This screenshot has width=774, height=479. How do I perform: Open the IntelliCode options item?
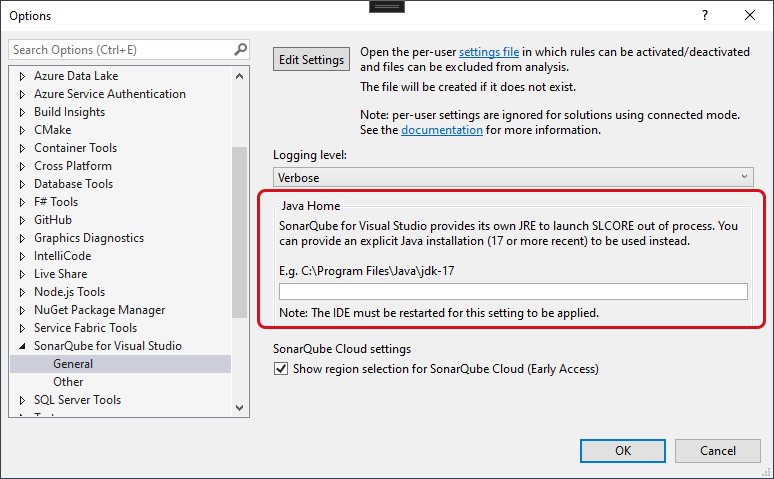(60, 256)
